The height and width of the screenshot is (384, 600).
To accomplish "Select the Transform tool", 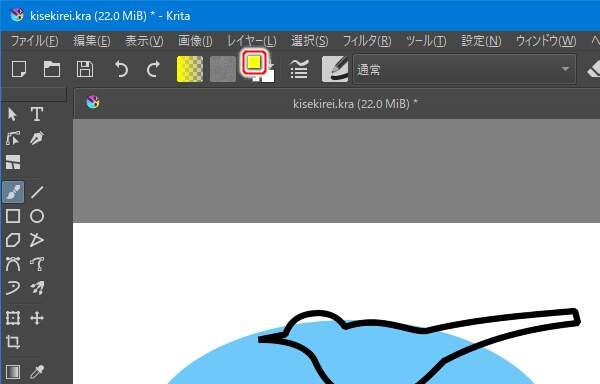I will tap(13, 318).
